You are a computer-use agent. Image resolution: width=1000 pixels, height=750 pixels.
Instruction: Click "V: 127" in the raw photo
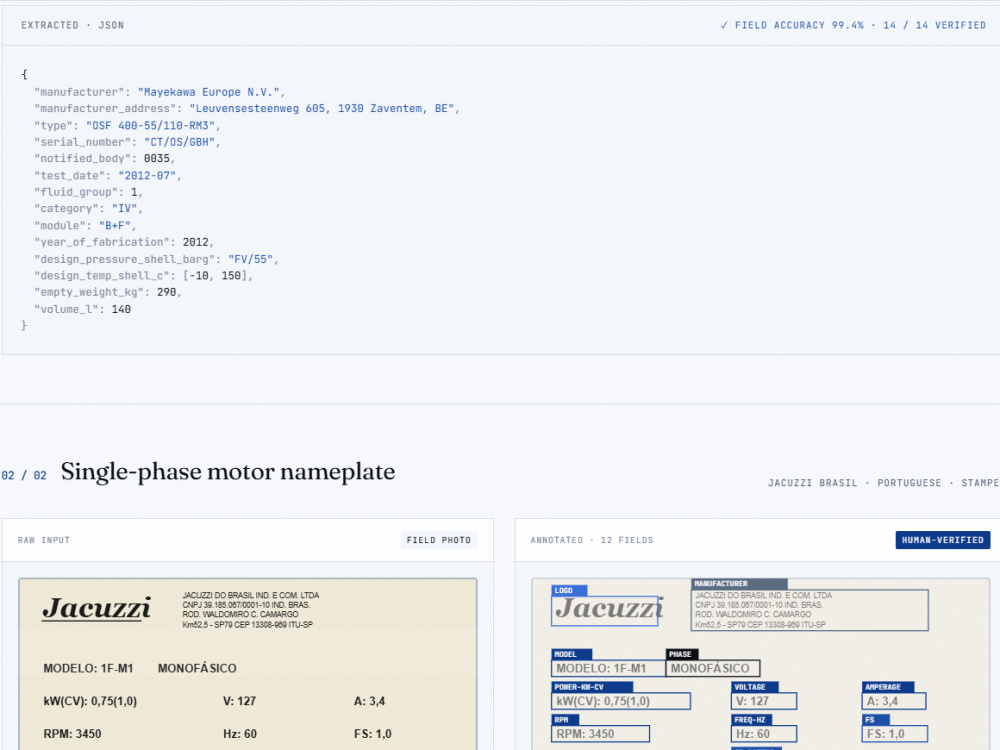[x=240, y=701]
